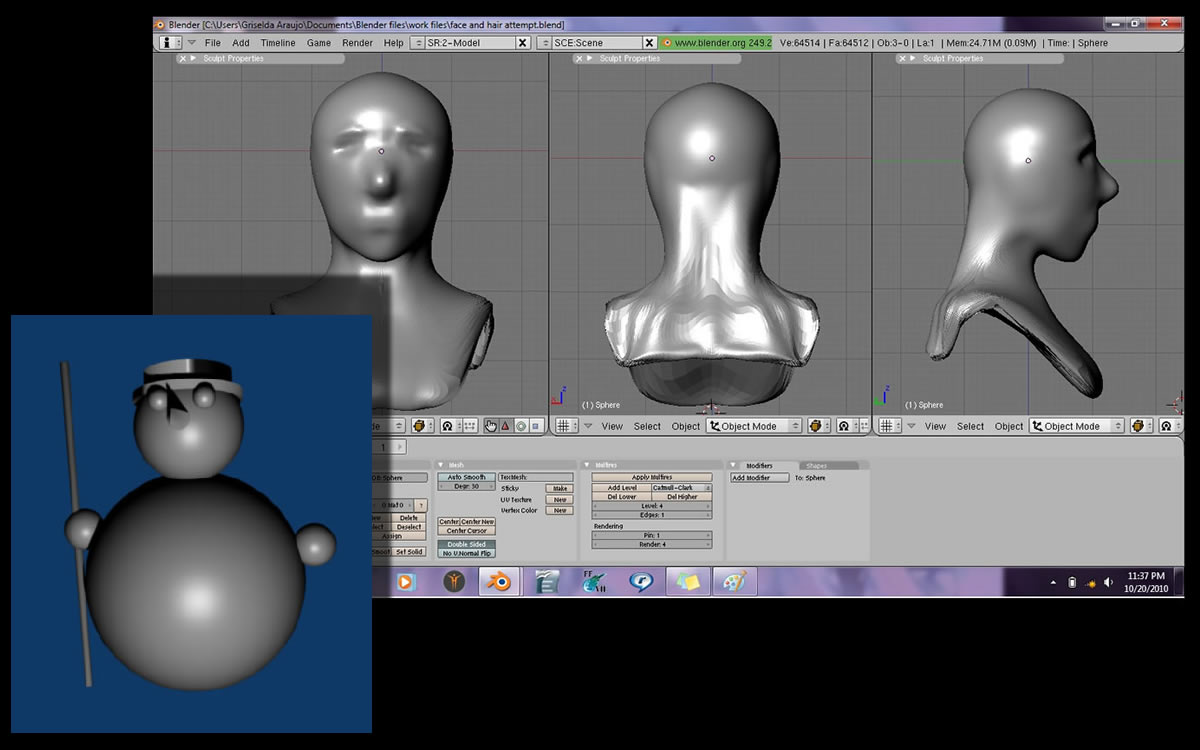Screen dimensions: 1200x750
Task: Open the Paint app from the taskbar
Action: click(734, 581)
